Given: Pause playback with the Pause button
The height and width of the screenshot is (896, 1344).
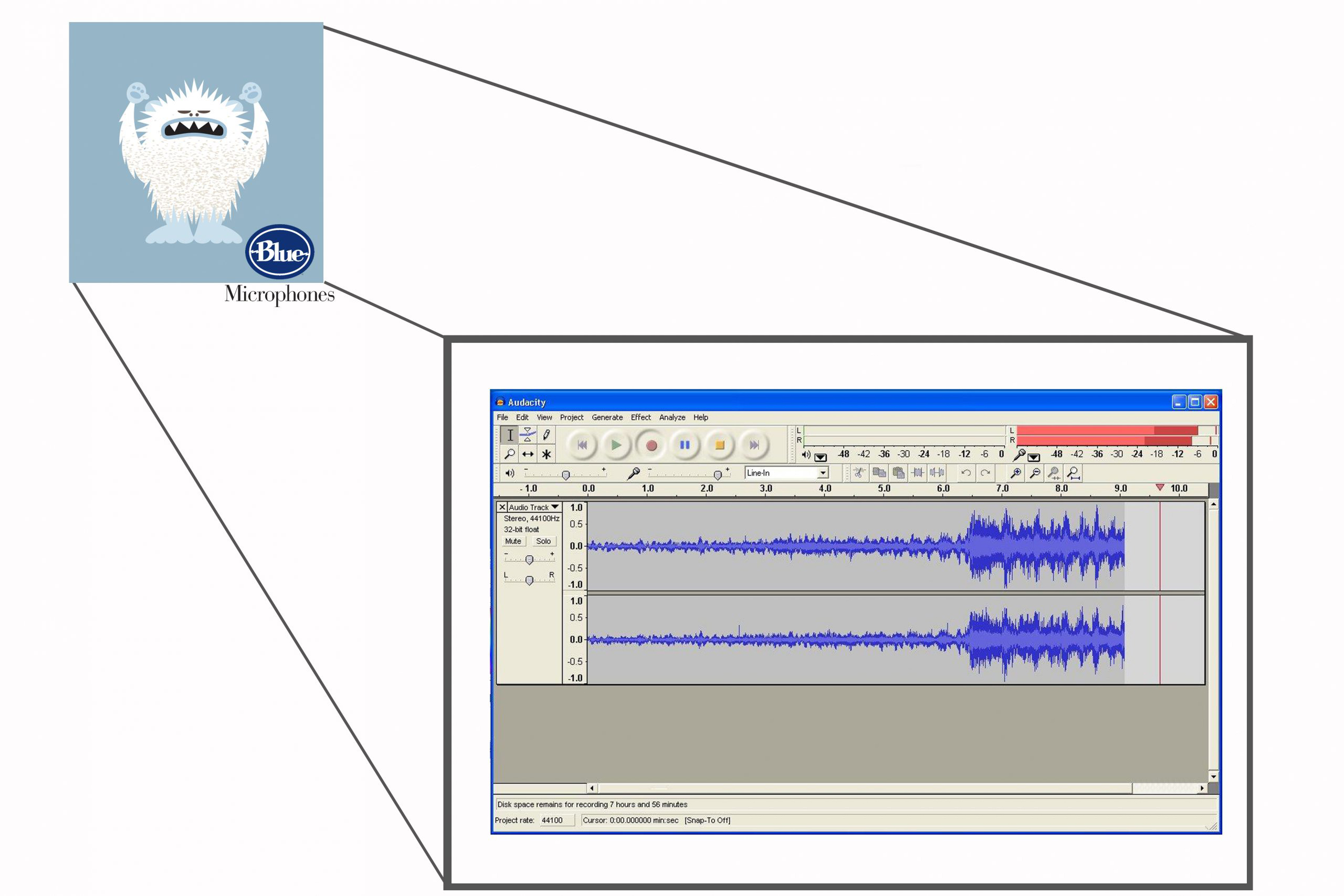Looking at the screenshot, I should [x=685, y=445].
